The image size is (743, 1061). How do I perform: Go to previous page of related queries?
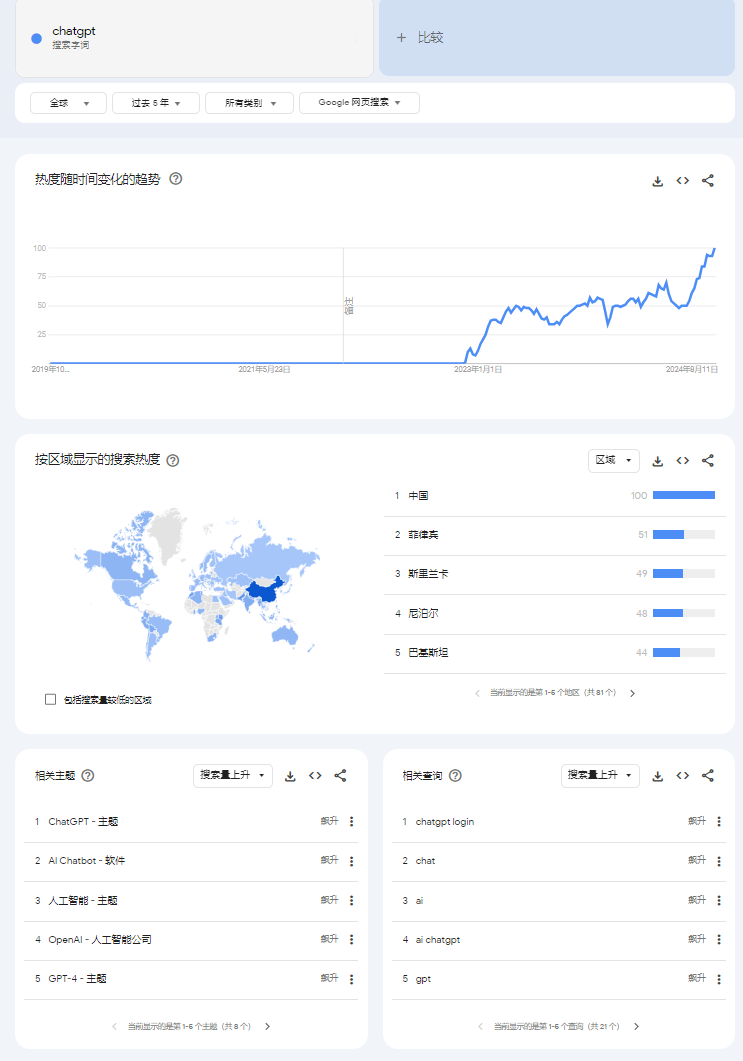[x=480, y=1026]
